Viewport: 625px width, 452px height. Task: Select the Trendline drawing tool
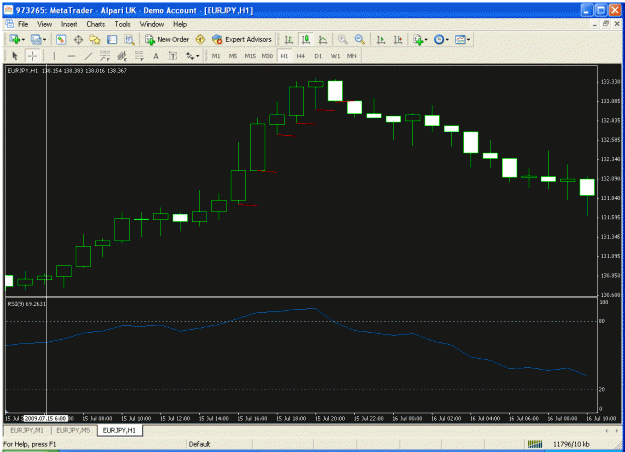click(88, 56)
